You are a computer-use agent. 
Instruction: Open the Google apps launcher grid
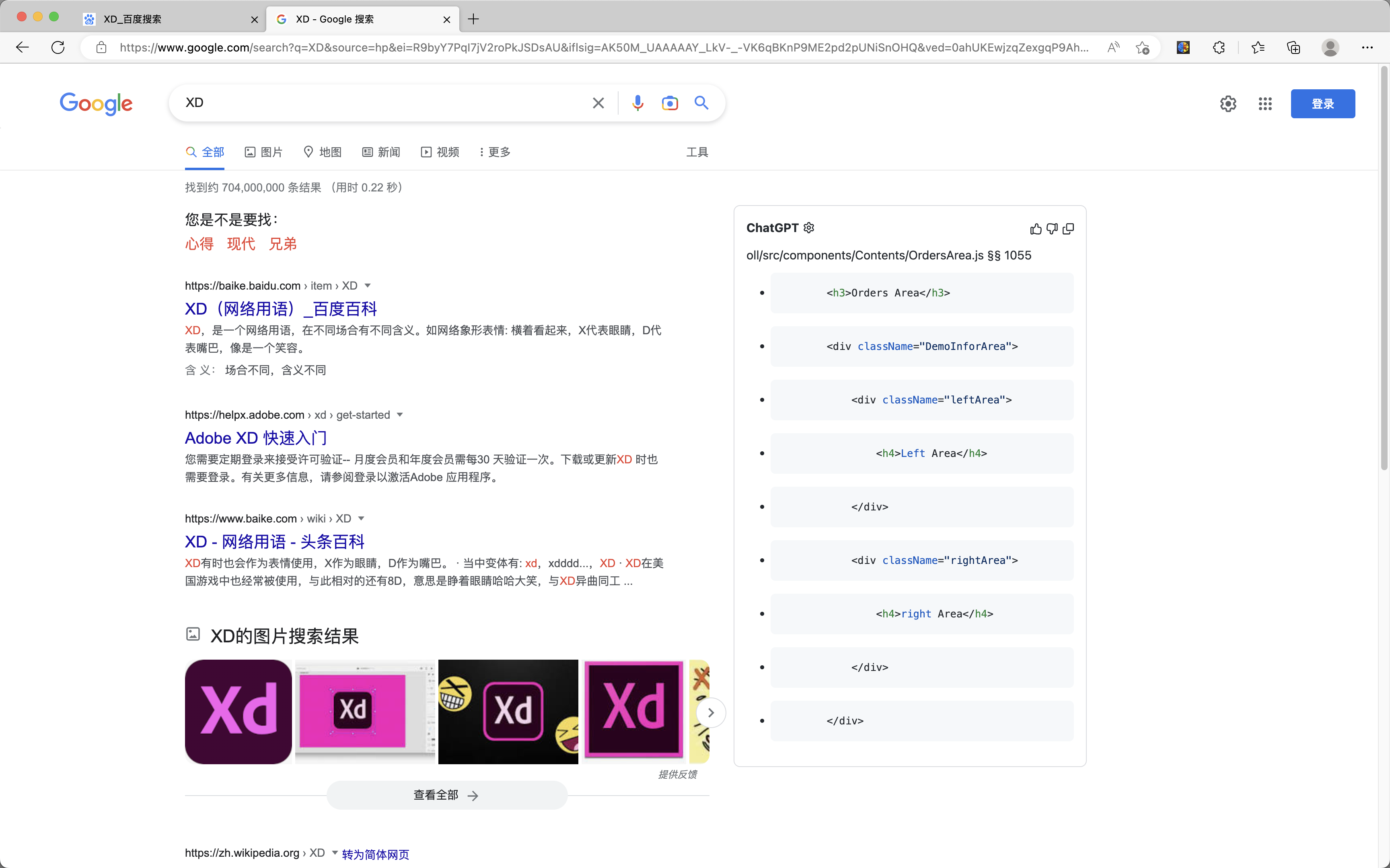pos(1265,104)
